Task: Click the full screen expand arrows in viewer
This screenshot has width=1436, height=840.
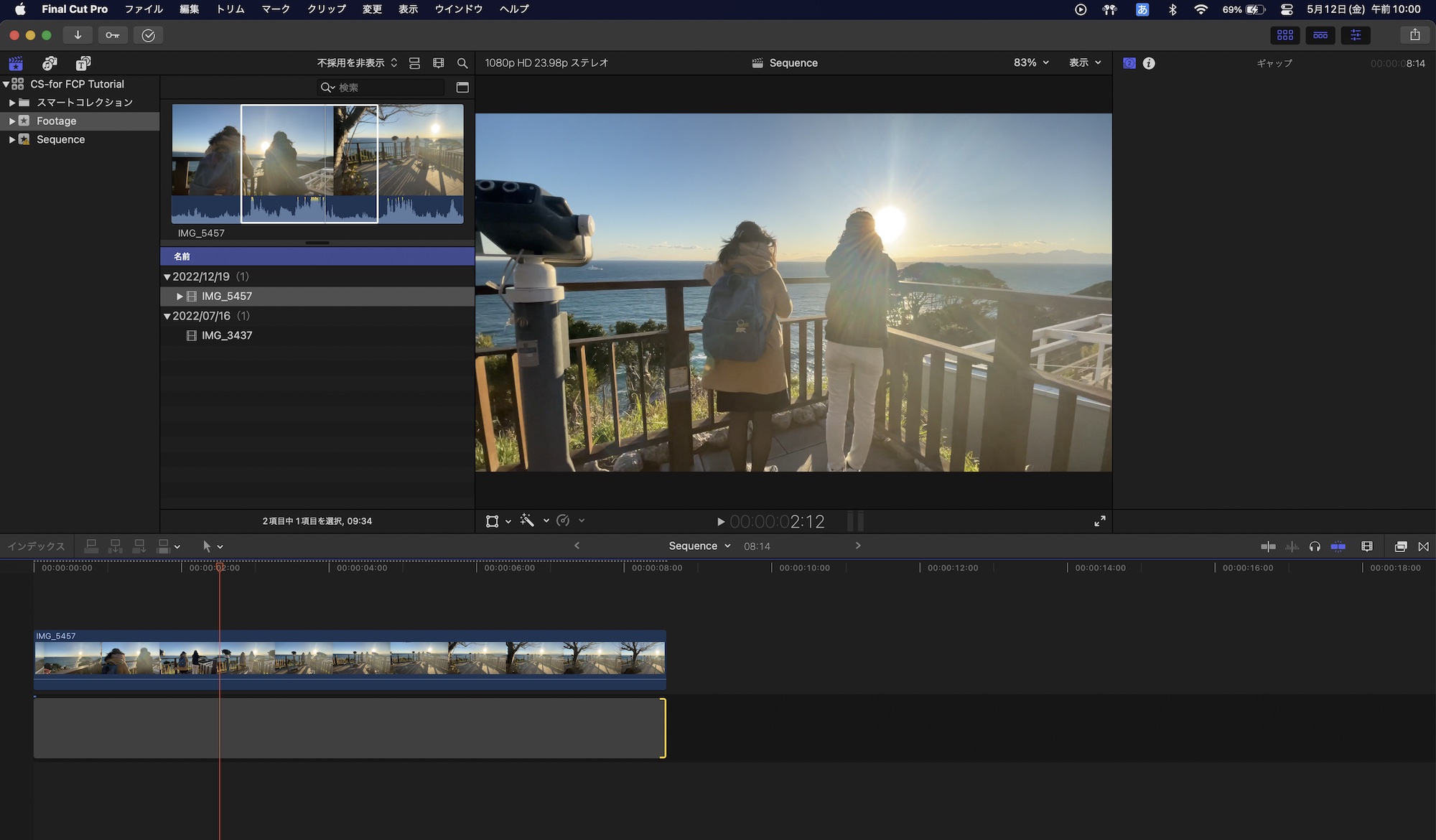Action: (1100, 521)
